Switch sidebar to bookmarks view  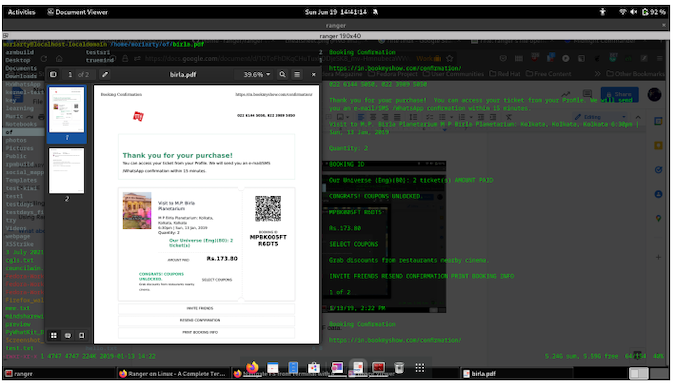click(82, 335)
